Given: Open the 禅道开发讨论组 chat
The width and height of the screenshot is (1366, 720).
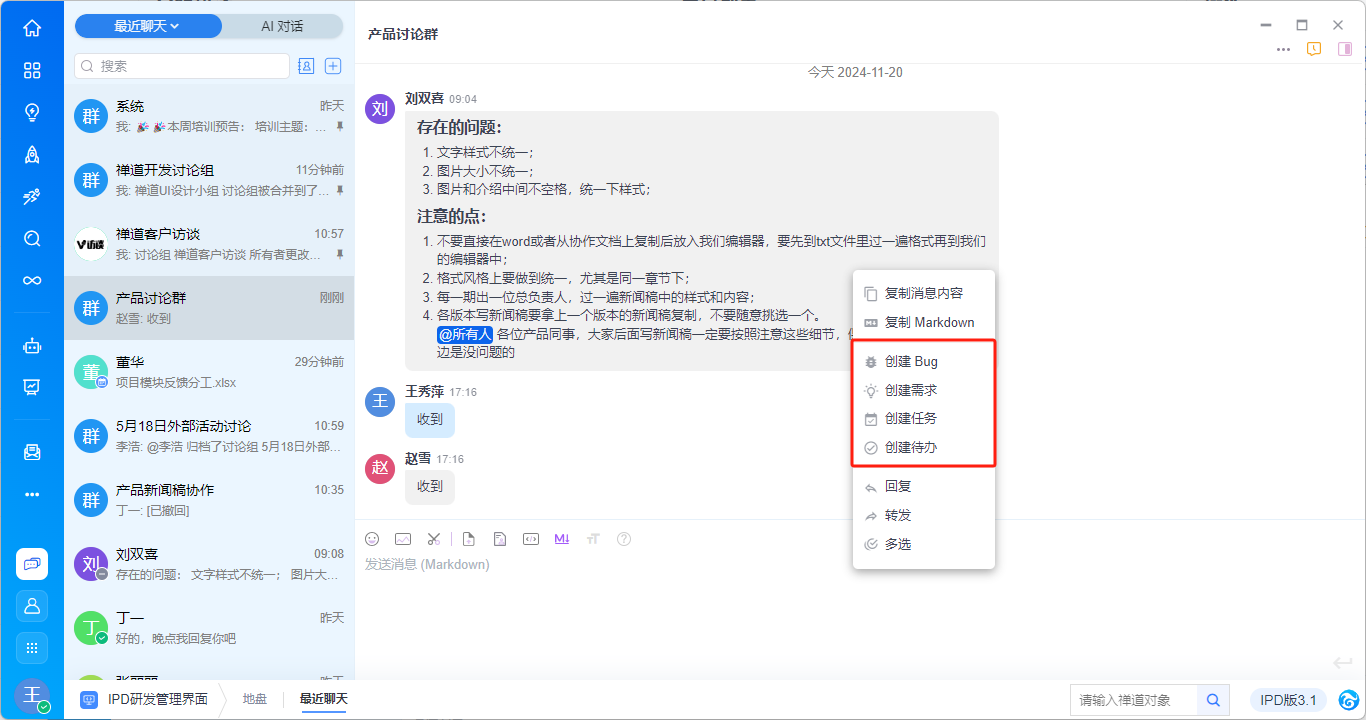Looking at the screenshot, I should (x=209, y=180).
